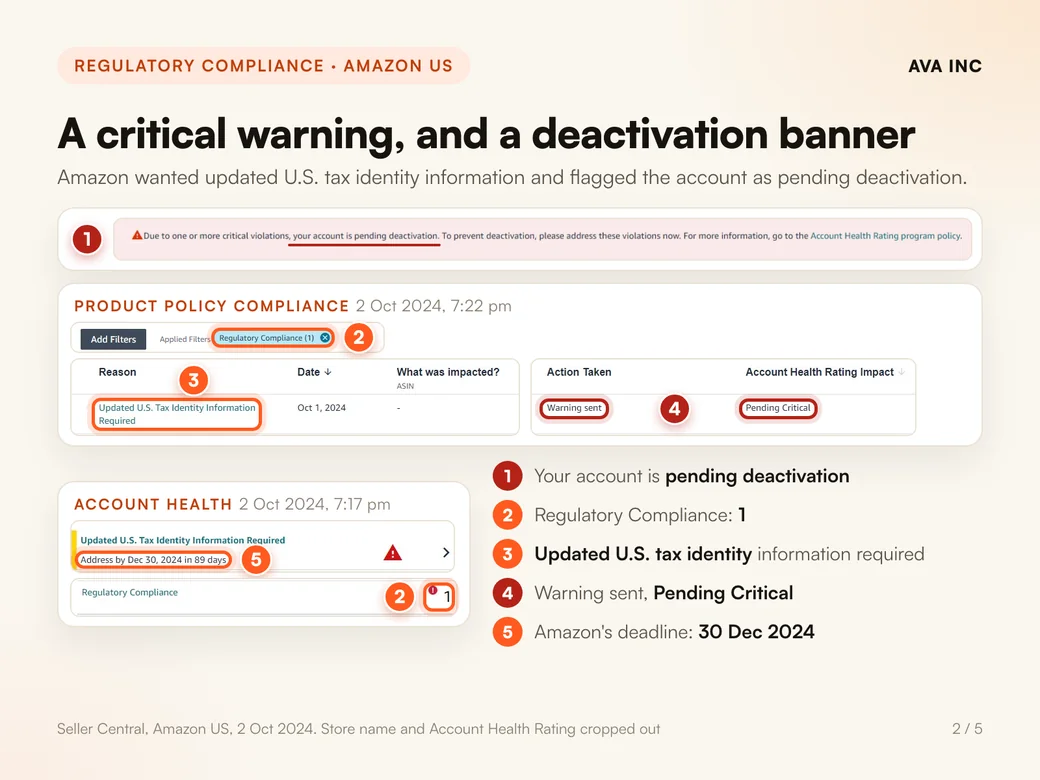Click the AVA INC brand name

944,66
